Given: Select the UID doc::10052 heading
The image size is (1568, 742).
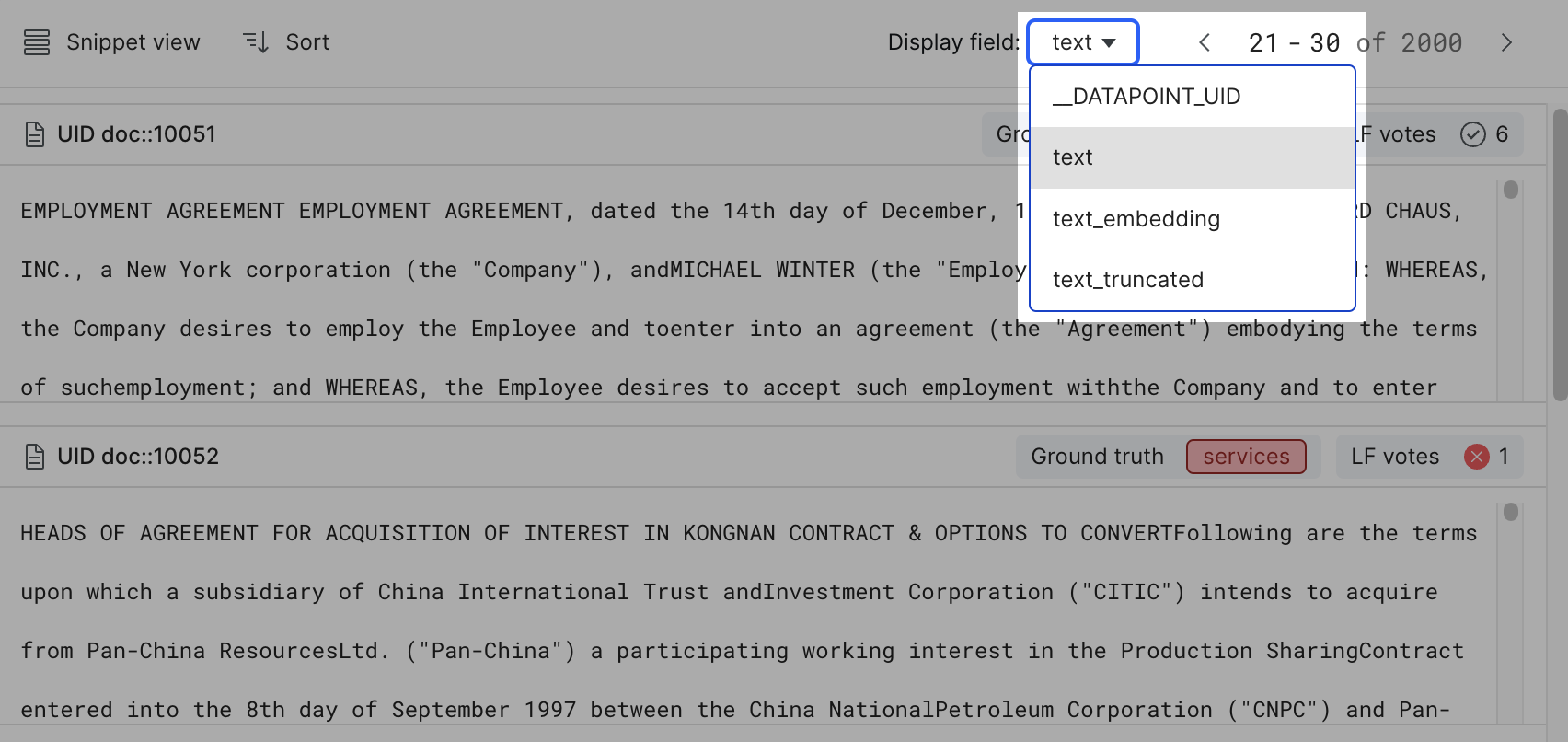Looking at the screenshot, I should pyautogui.click(x=138, y=457).
